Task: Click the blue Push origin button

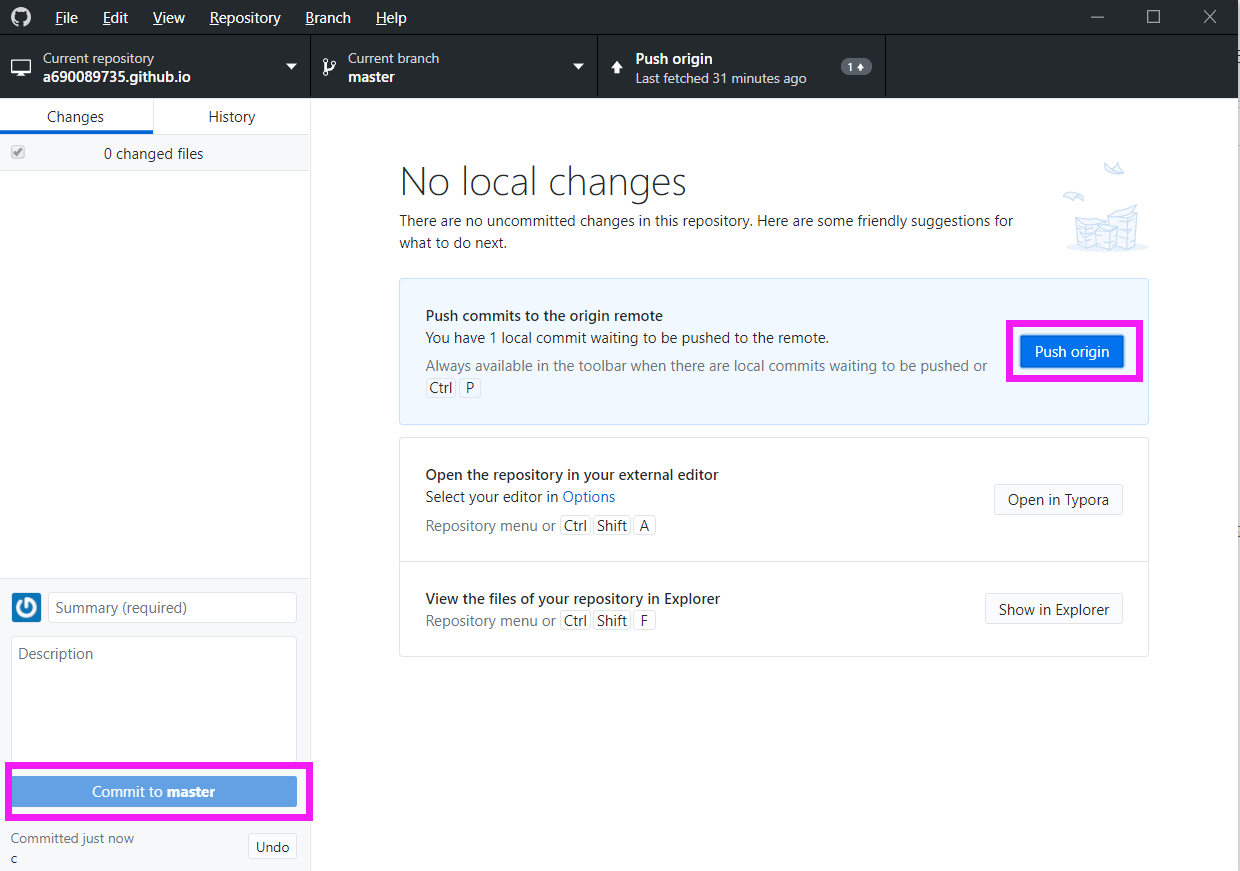Action: coord(1072,352)
